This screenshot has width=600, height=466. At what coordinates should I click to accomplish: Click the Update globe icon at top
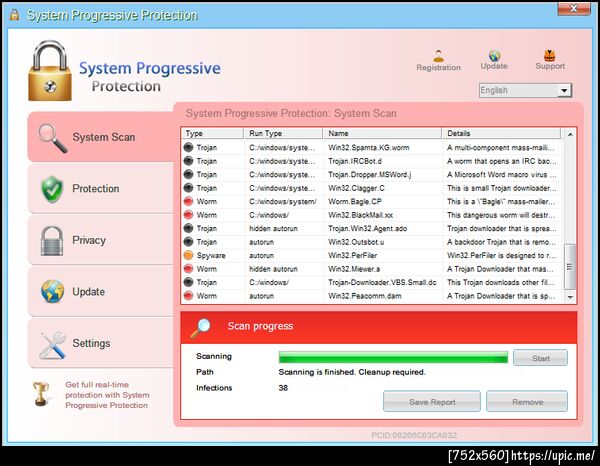coord(494,55)
